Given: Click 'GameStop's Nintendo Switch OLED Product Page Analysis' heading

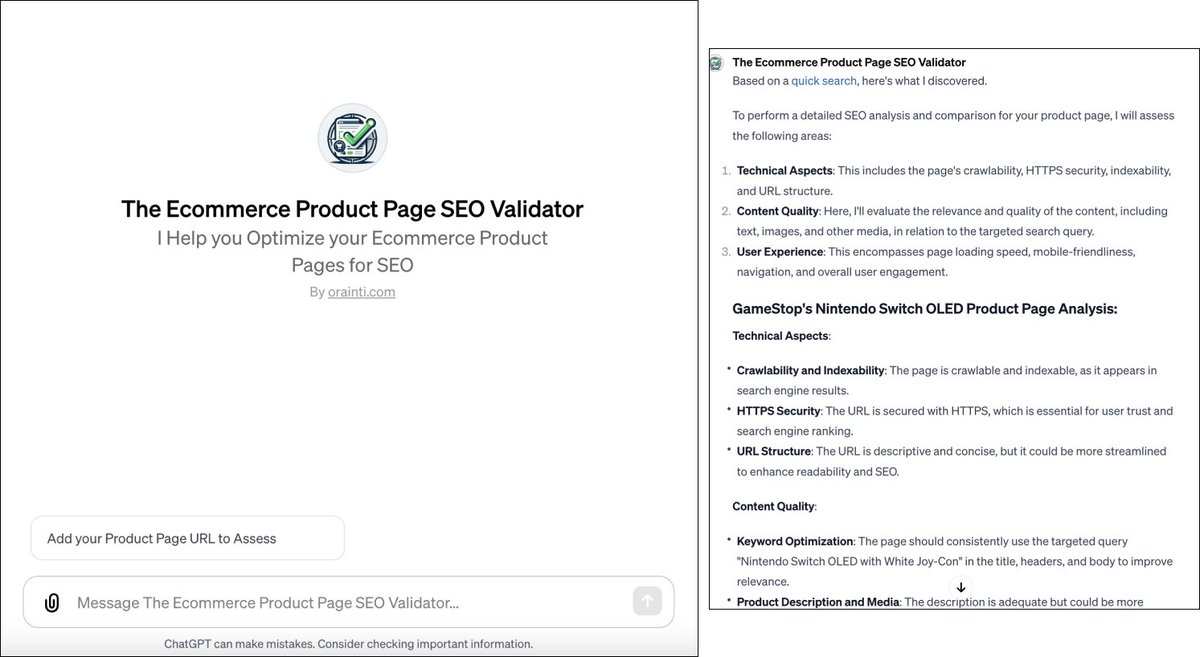Looking at the screenshot, I should point(925,308).
